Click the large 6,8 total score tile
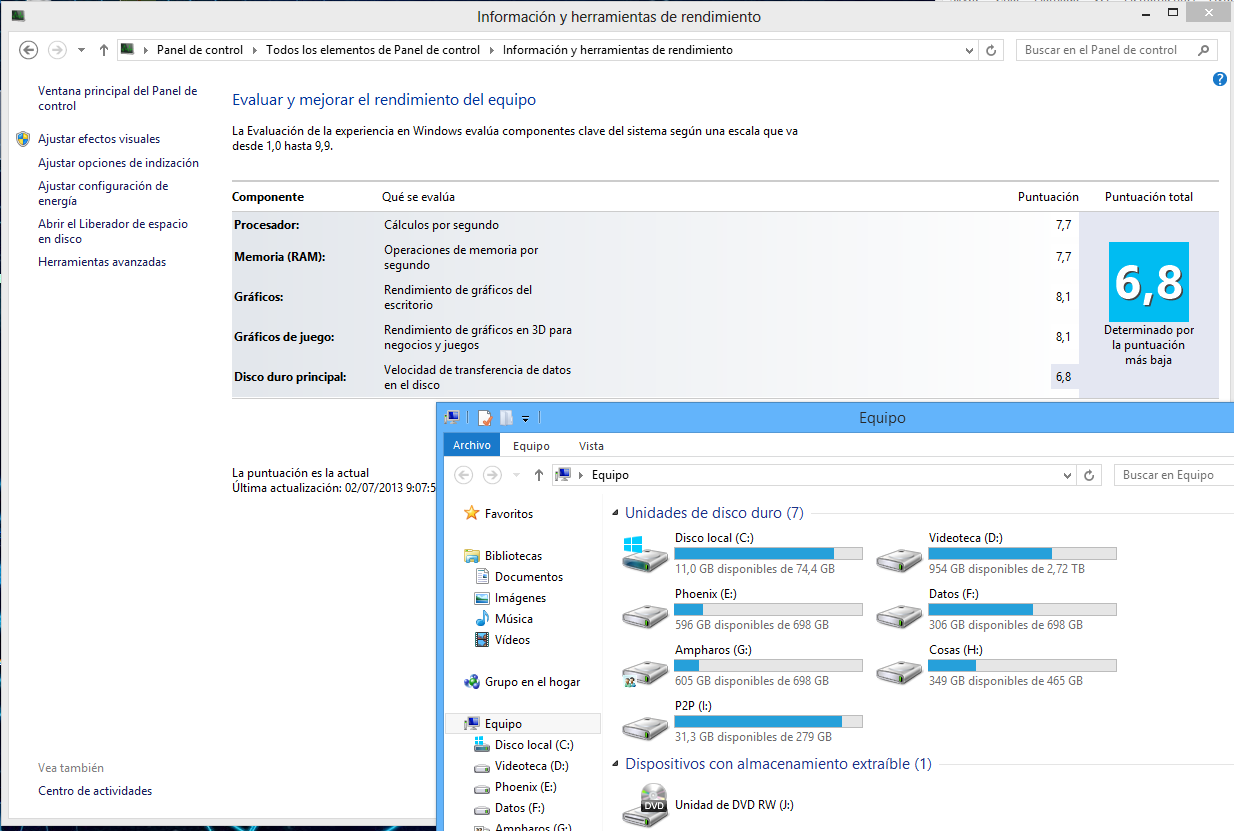1234x831 pixels. coord(1149,282)
